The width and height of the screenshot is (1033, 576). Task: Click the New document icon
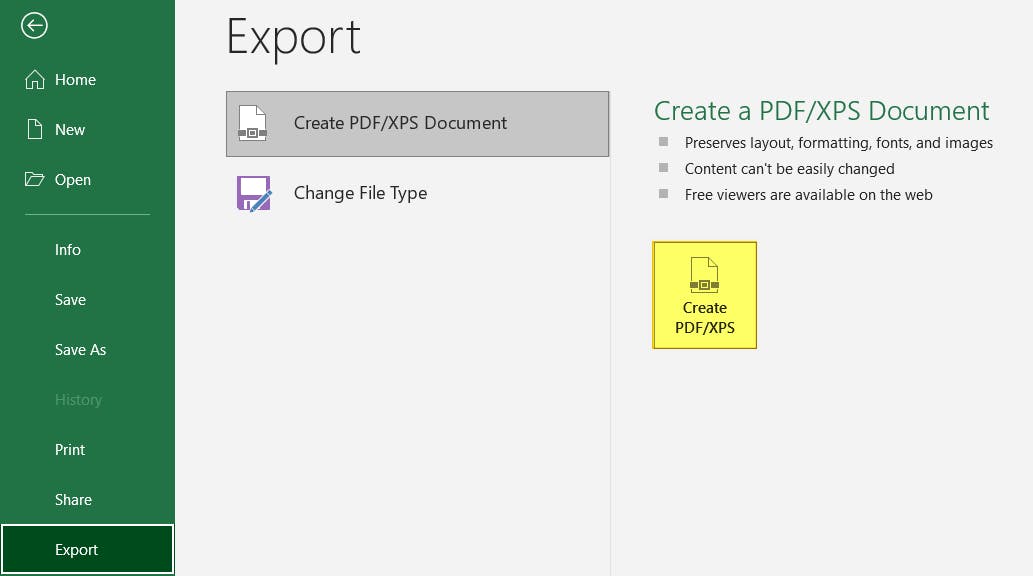click(35, 129)
